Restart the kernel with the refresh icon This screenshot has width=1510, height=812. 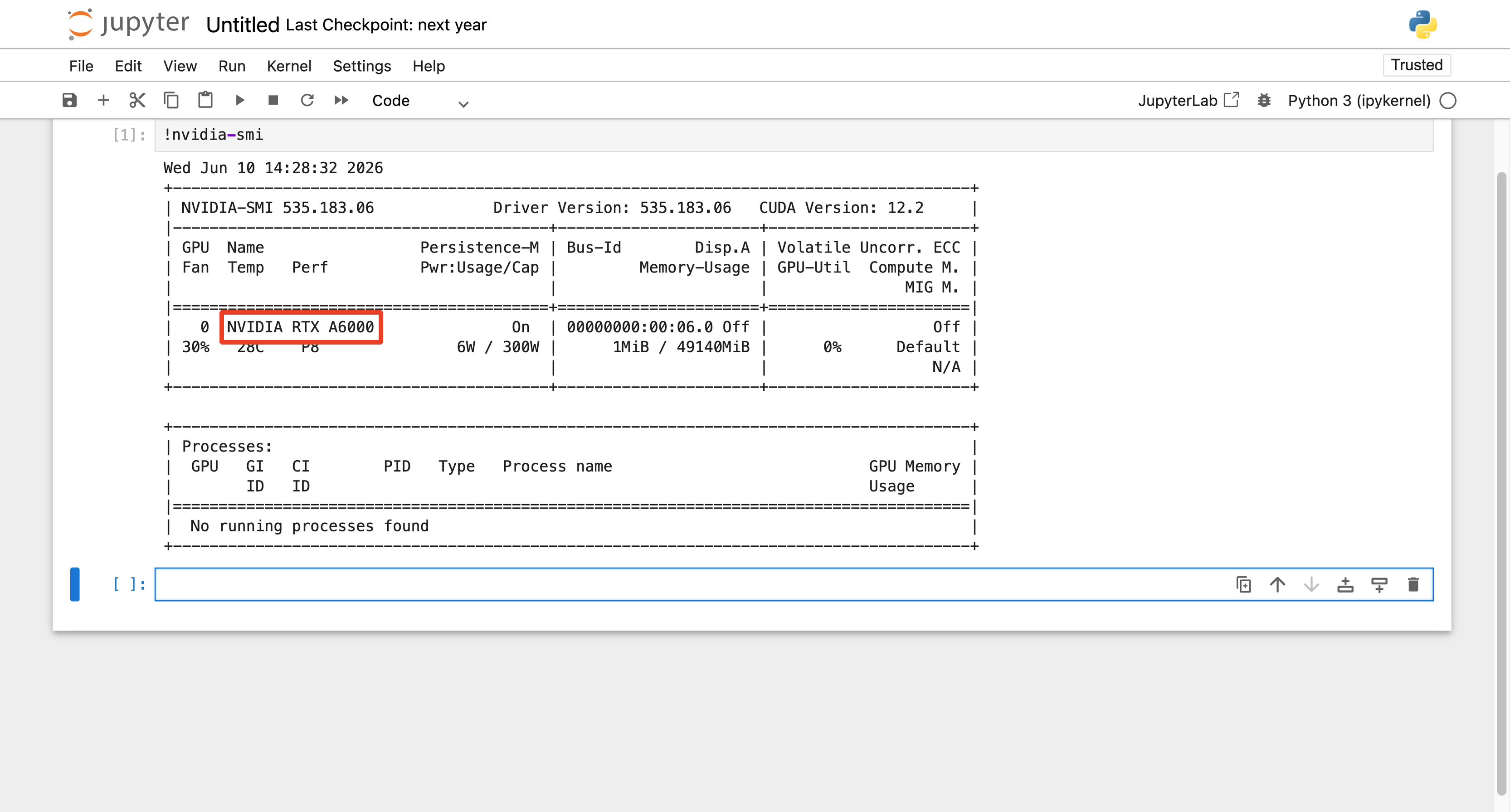tap(307, 100)
